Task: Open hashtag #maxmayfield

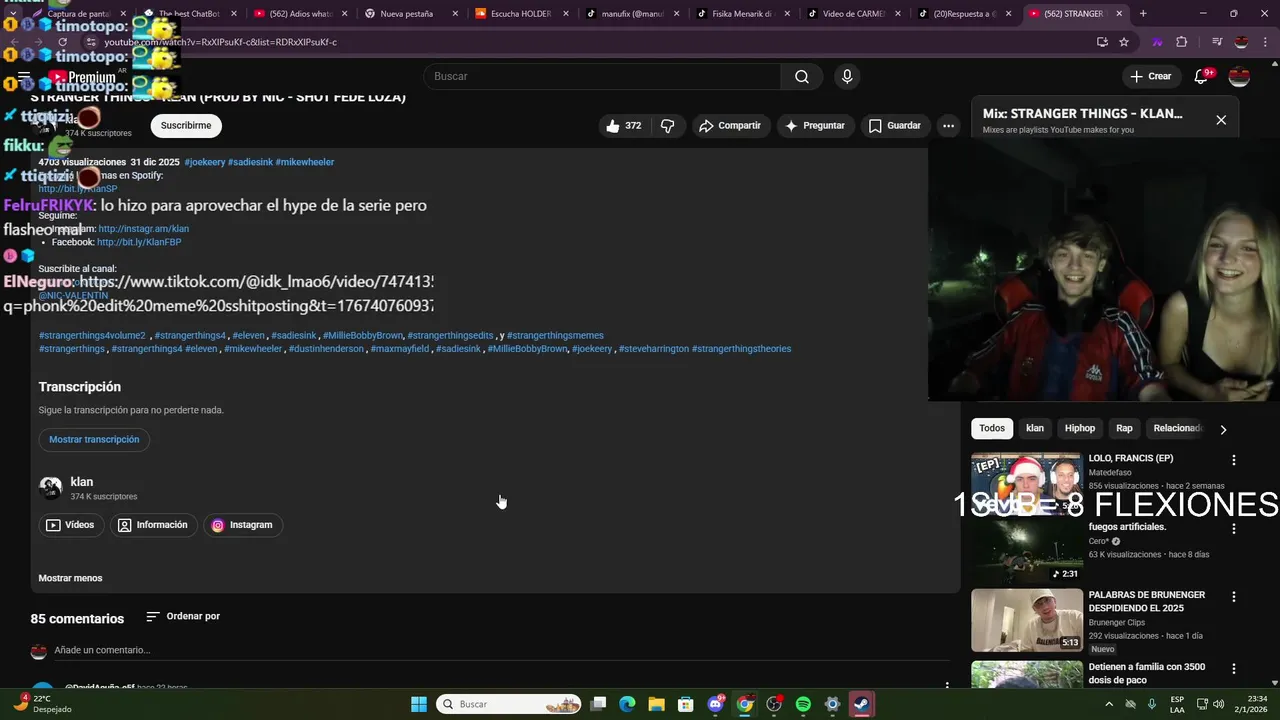Action: 400,349
